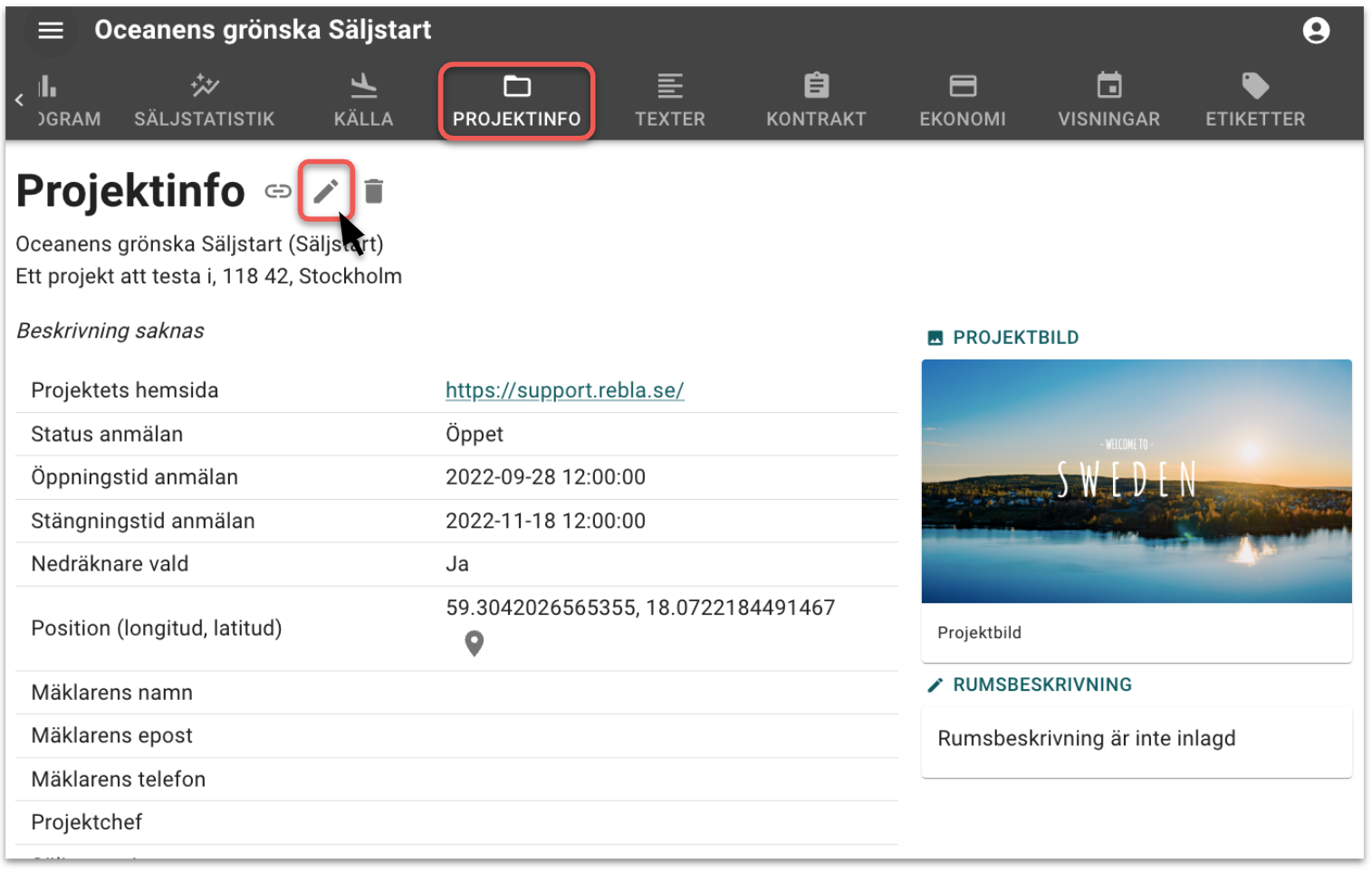This screenshot has width=1372, height=871.
Task: Click the Sweden project image thumbnail
Action: (1136, 481)
